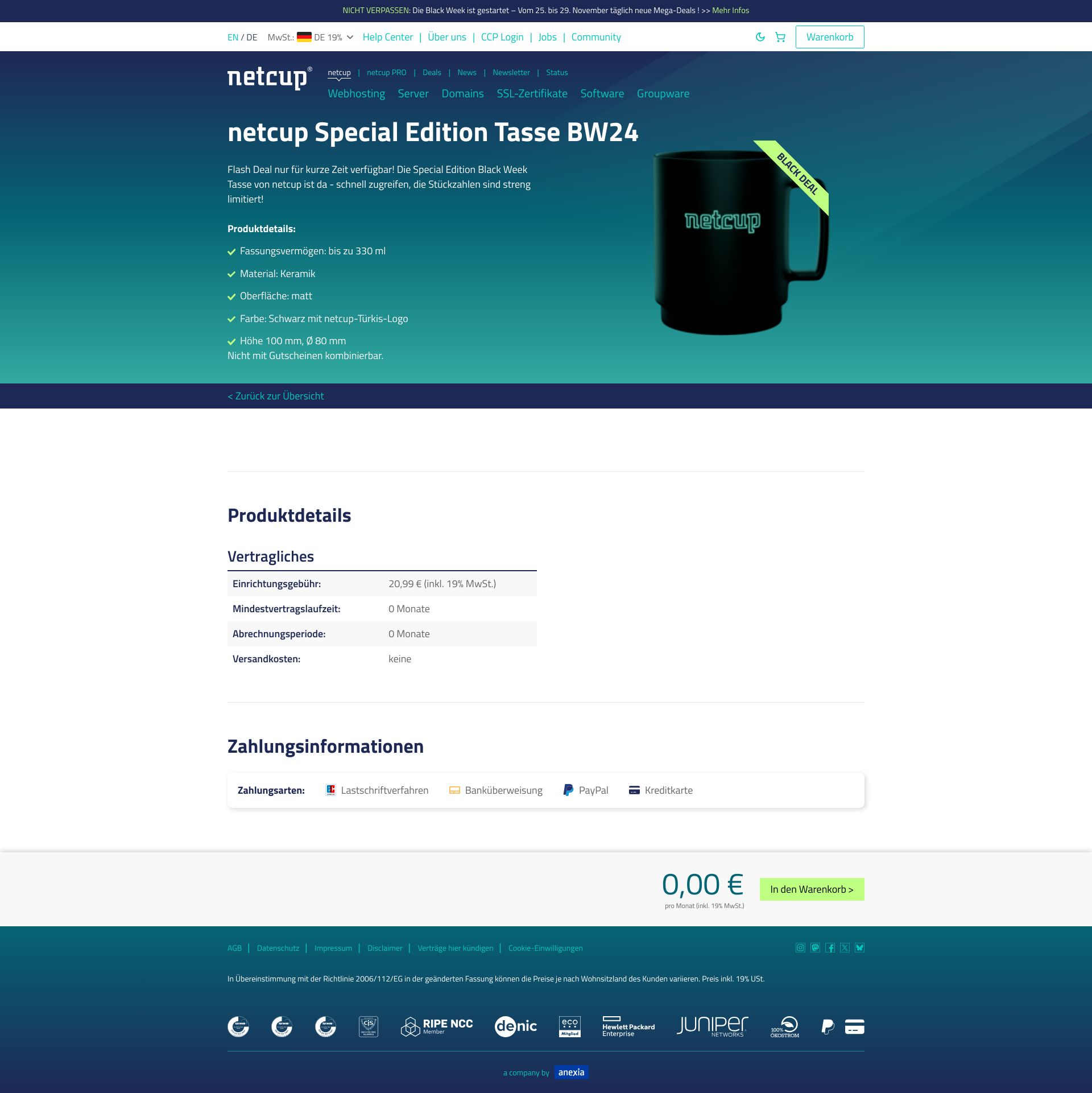Click 'Material: Keramik' list item
This screenshot has height=1093, width=1092.
278,274
